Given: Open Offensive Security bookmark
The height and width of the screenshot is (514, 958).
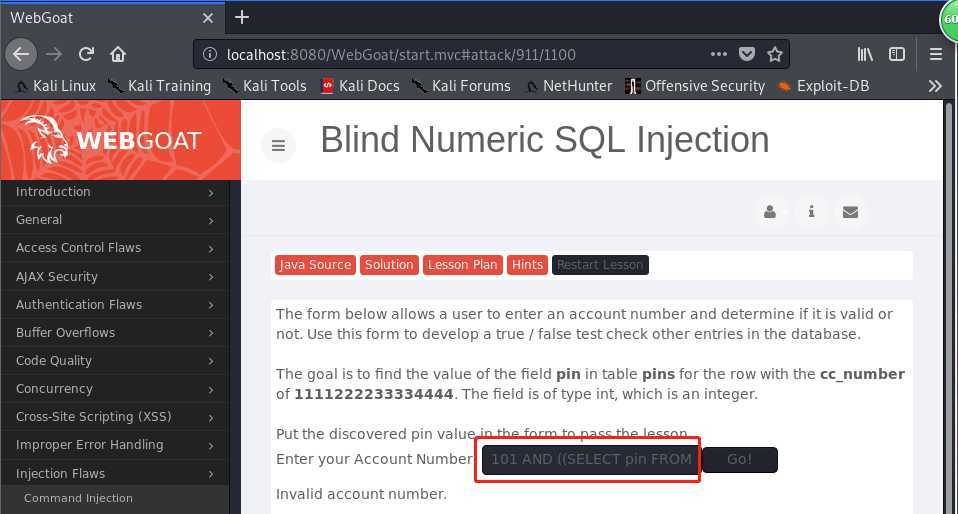Looking at the screenshot, I should tap(695, 86).
